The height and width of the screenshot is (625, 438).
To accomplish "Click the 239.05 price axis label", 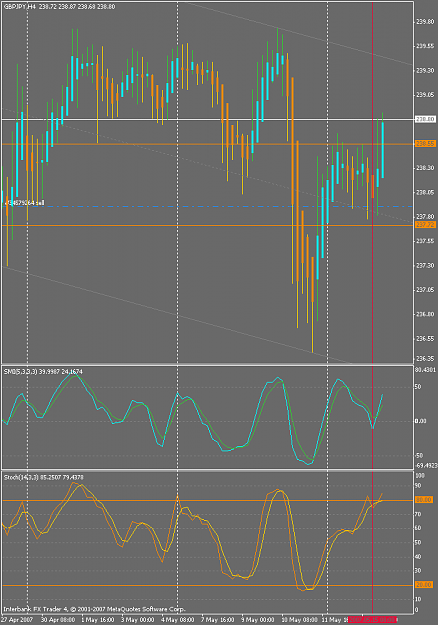I will coord(425,95).
